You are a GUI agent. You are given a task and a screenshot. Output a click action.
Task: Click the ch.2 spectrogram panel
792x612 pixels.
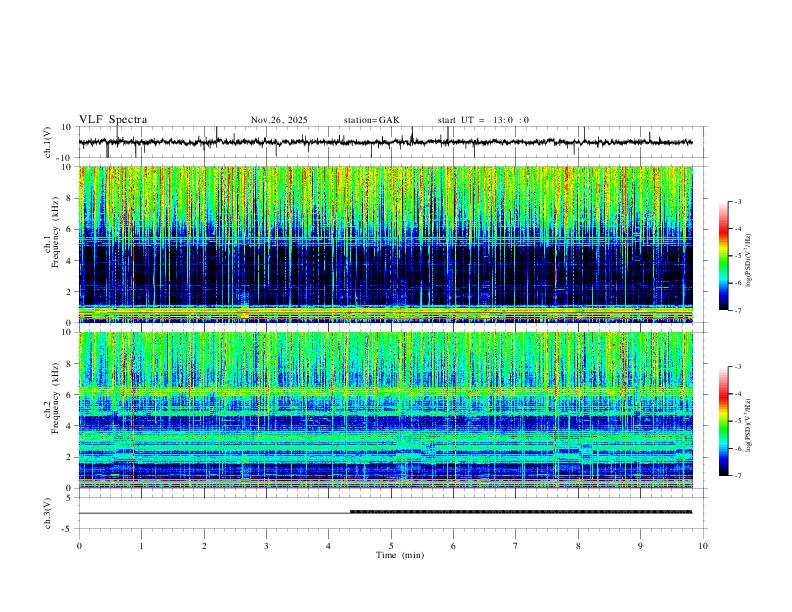coord(385,410)
